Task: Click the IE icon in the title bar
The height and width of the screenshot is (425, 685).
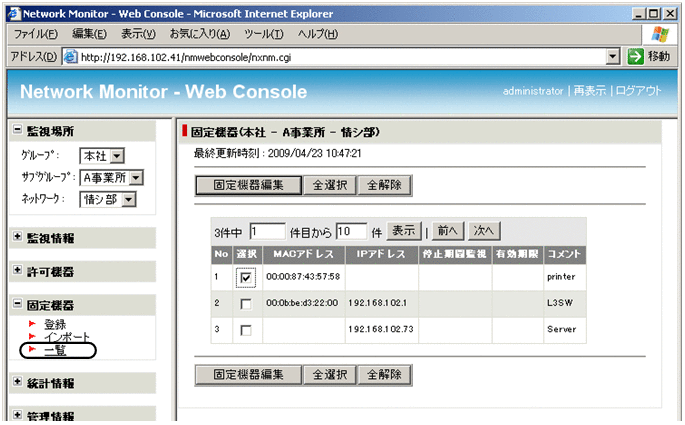Action: coord(14,14)
